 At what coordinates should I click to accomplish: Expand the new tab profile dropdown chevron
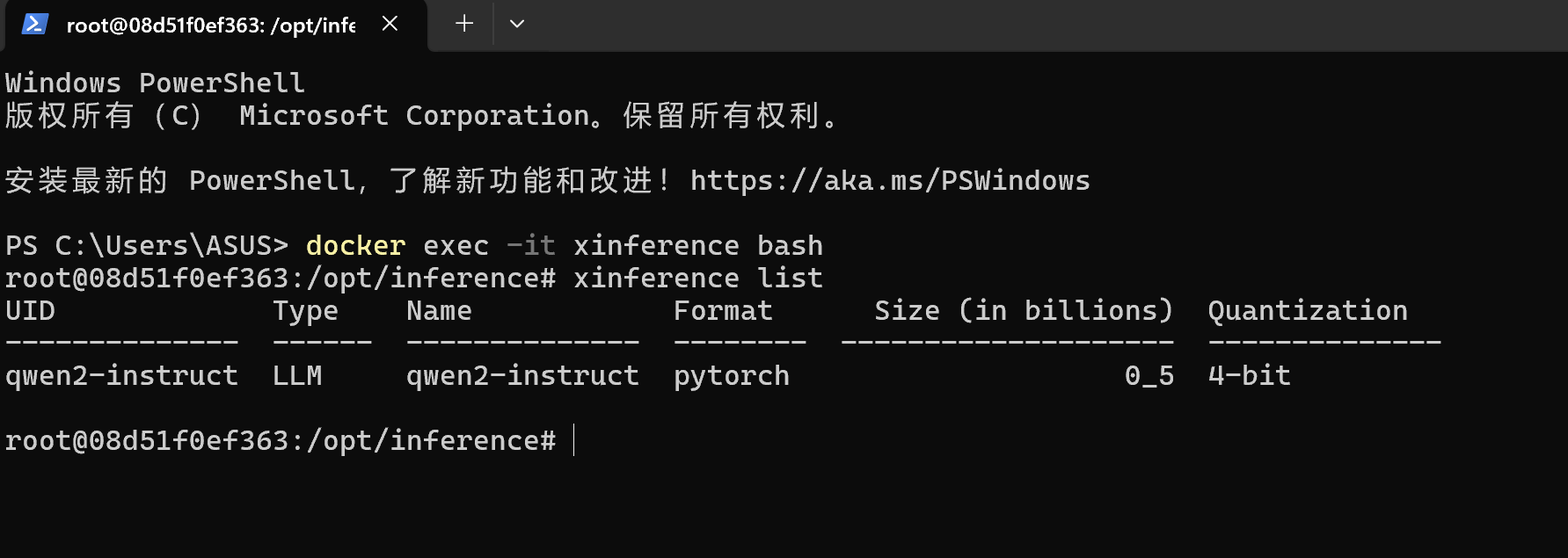[x=517, y=24]
